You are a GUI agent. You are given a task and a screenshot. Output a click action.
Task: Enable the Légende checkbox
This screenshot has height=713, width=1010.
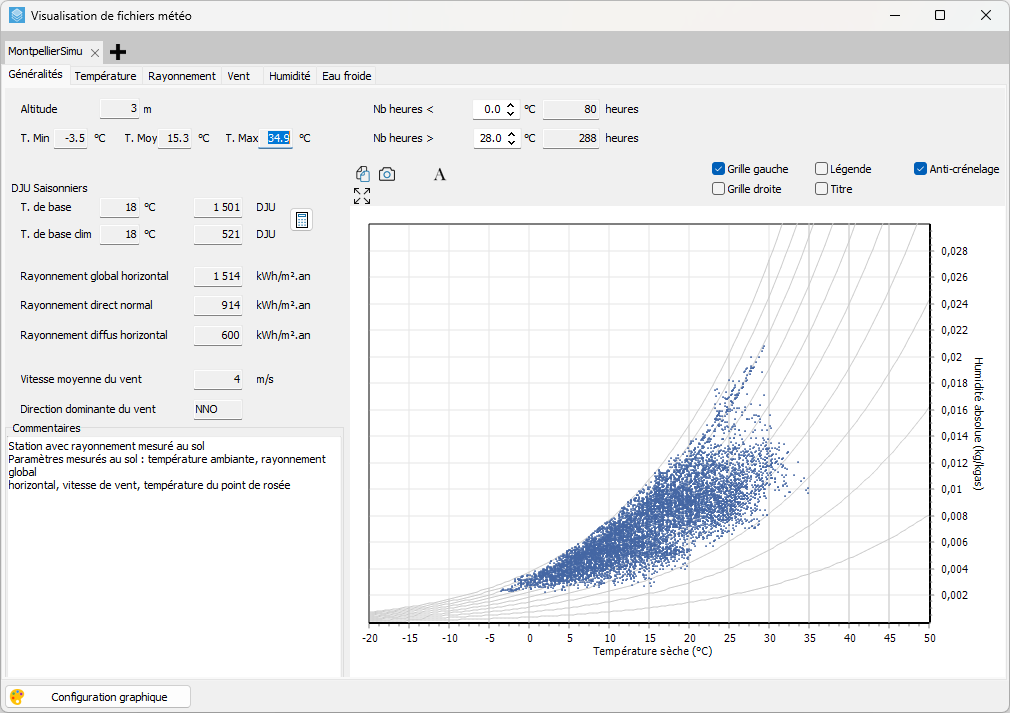click(821, 169)
